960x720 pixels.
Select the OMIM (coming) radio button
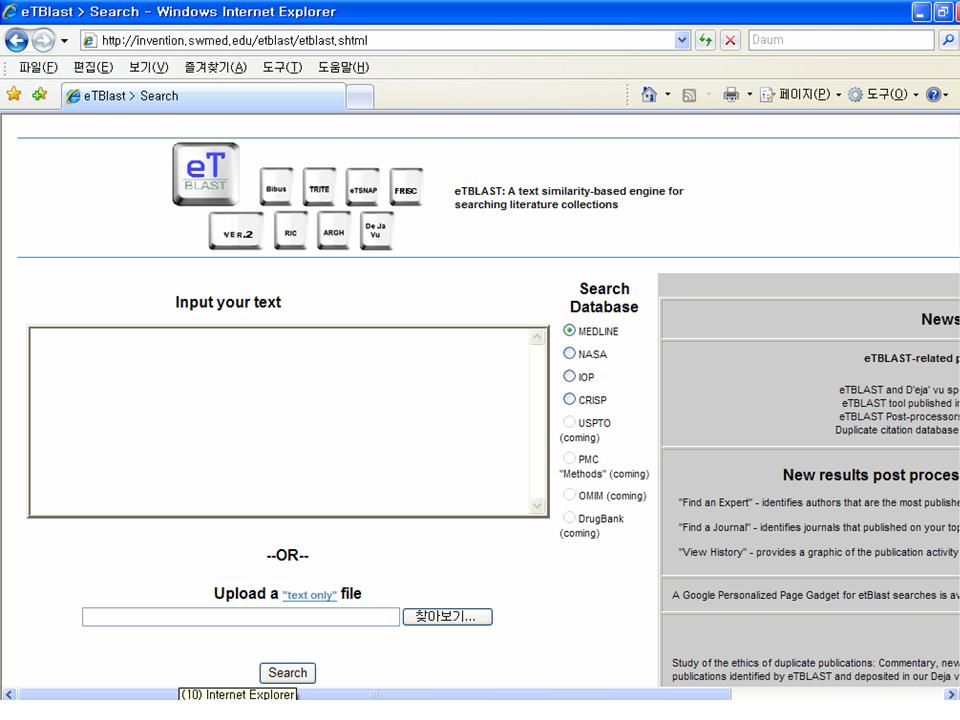569,495
